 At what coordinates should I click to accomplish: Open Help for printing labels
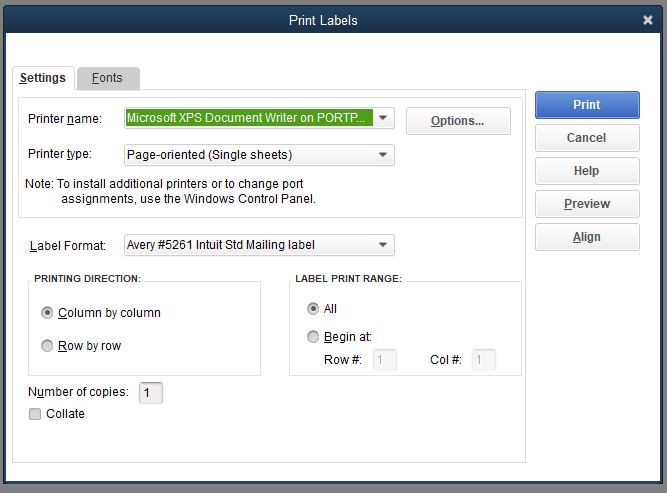586,171
